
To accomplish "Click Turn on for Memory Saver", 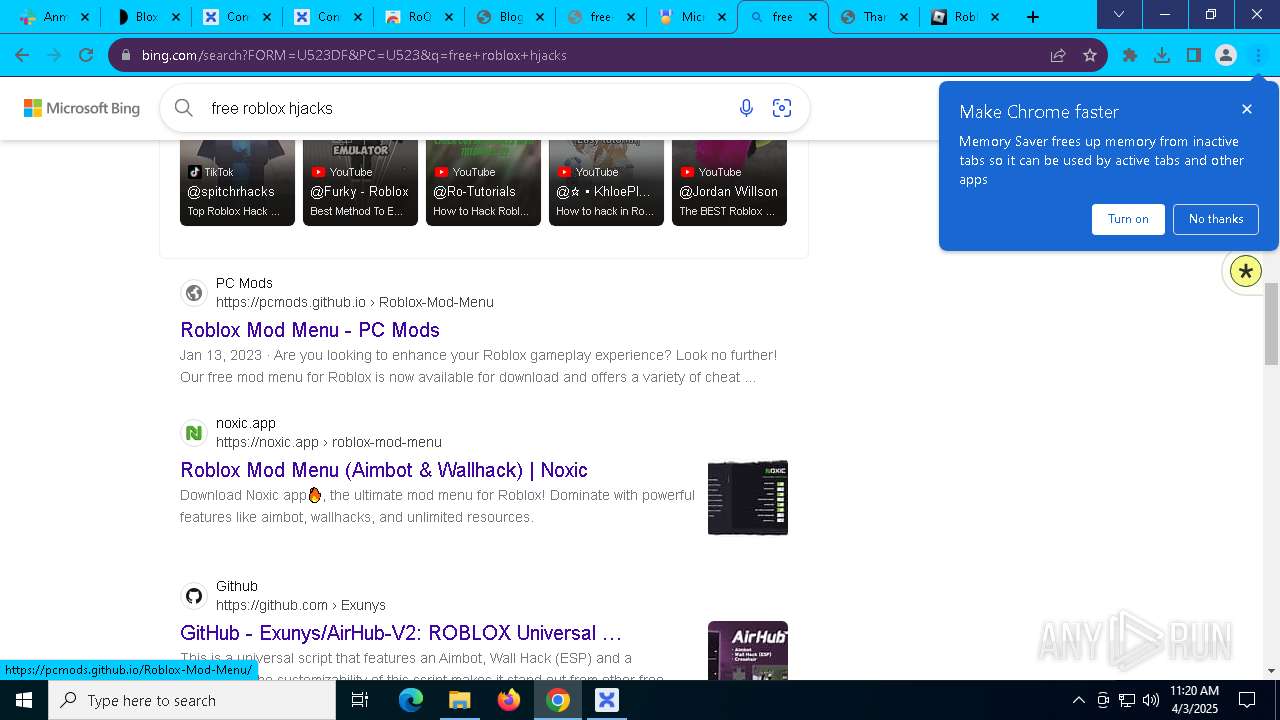I will (1128, 219).
